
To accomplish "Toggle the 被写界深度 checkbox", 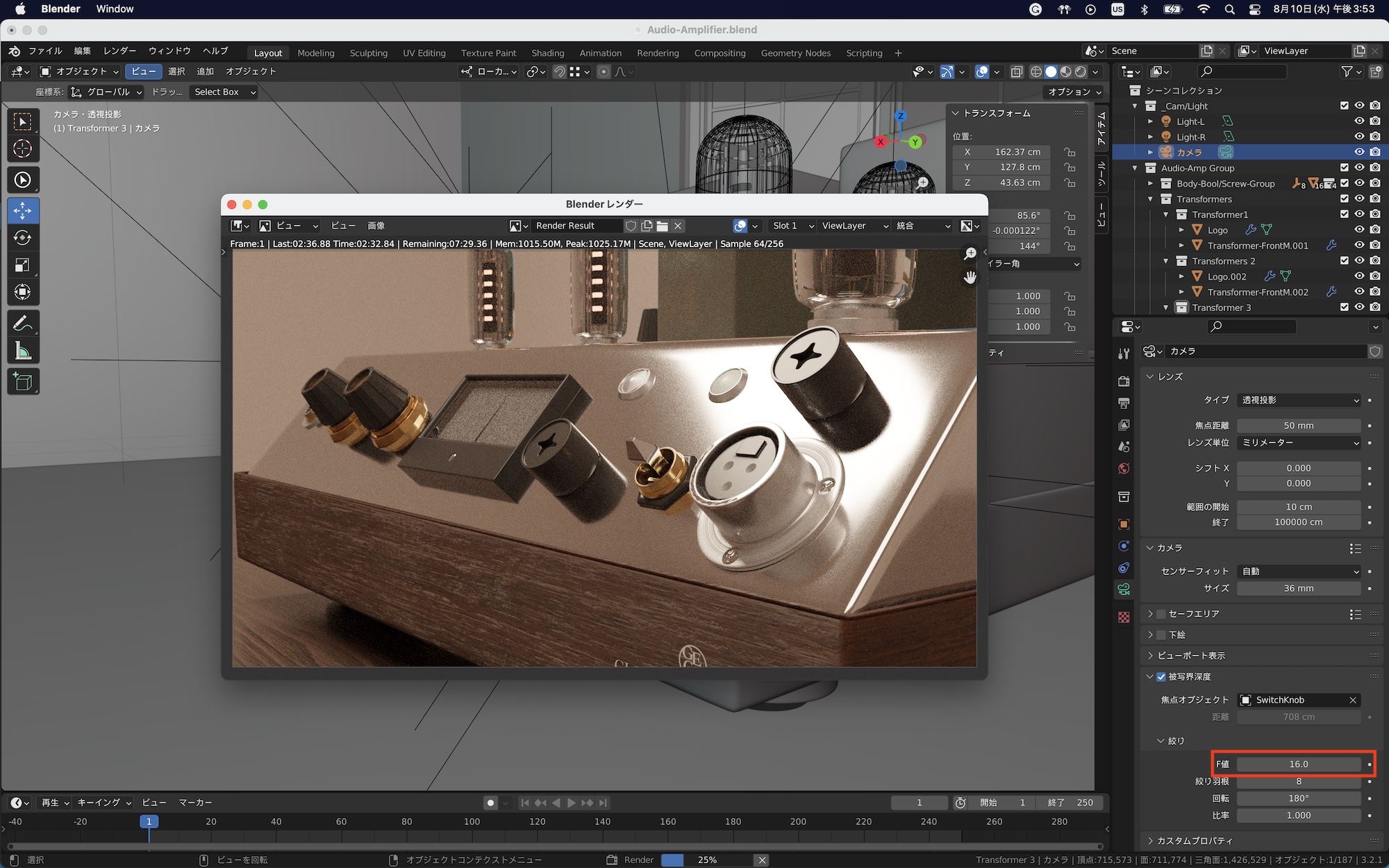I will (1161, 676).
